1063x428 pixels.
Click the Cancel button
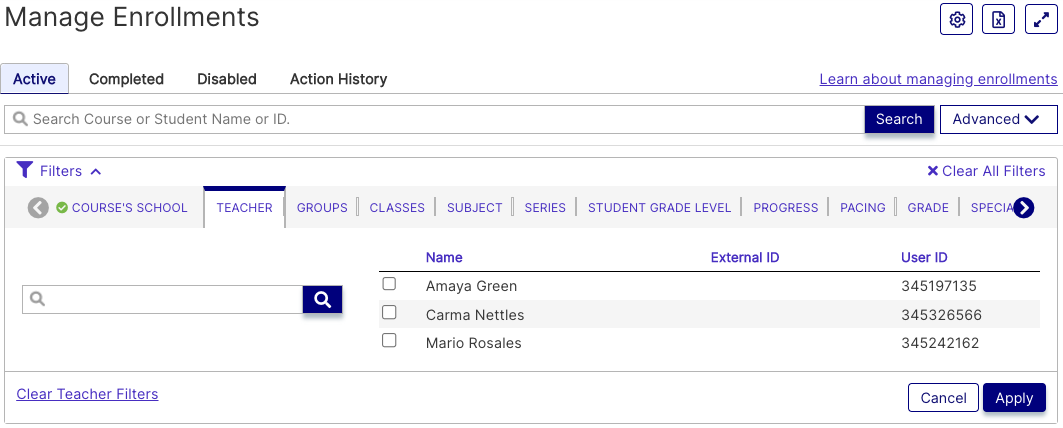pos(943,397)
